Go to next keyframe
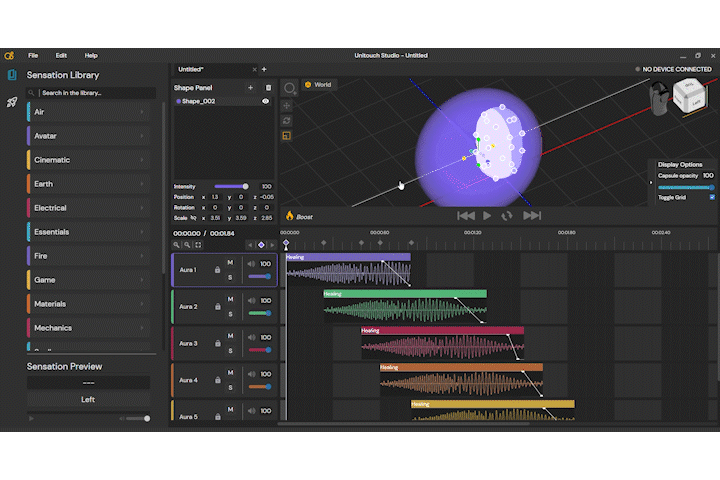The height and width of the screenshot is (480, 720). pyautogui.click(x=272, y=245)
